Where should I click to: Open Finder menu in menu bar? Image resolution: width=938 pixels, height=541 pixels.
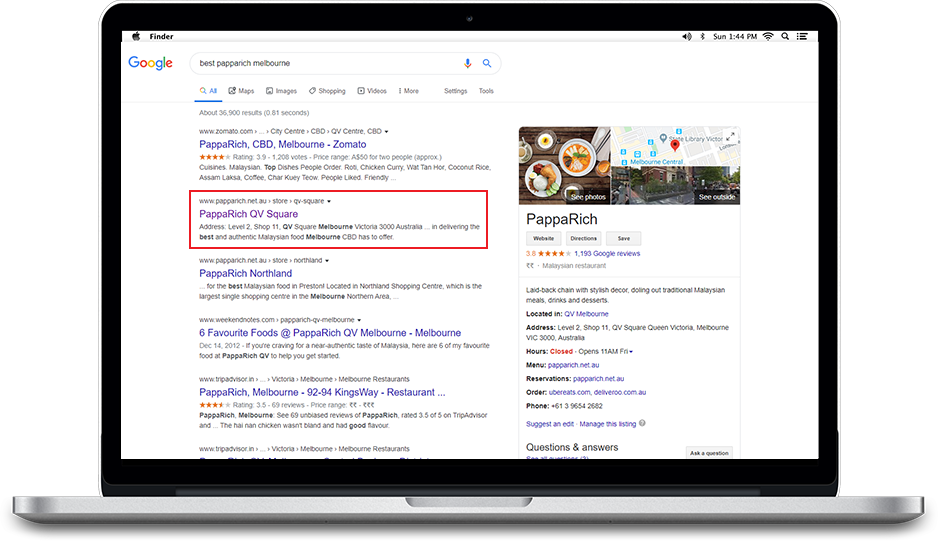point(162,37)
